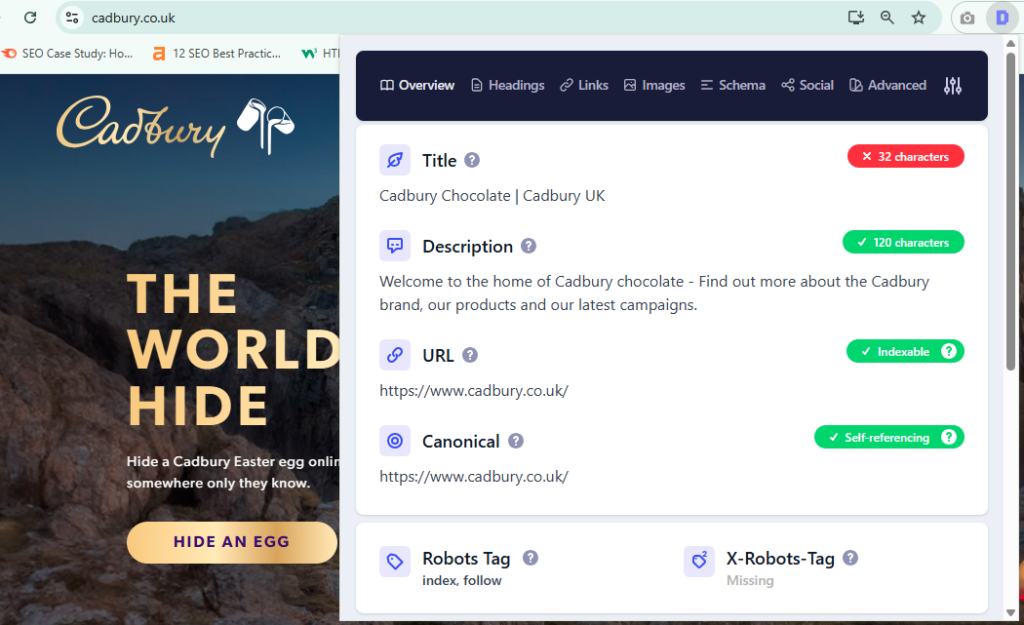
Task: Open the 12 SEO Best Practices bookmark
Action: tap(217, 54)
